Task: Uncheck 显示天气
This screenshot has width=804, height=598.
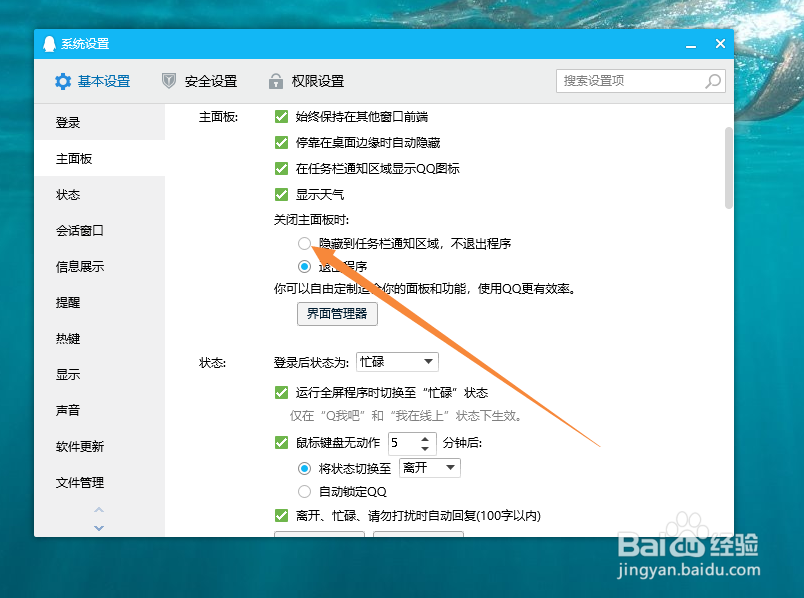Action: tap(281, 195)
